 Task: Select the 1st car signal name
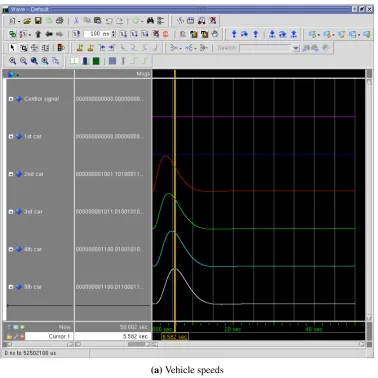click(33, 136)
